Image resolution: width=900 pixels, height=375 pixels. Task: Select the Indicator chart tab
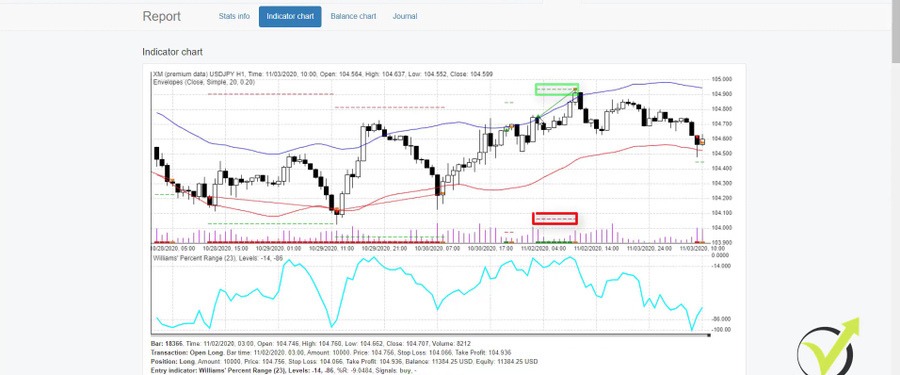tap(290, 16)
